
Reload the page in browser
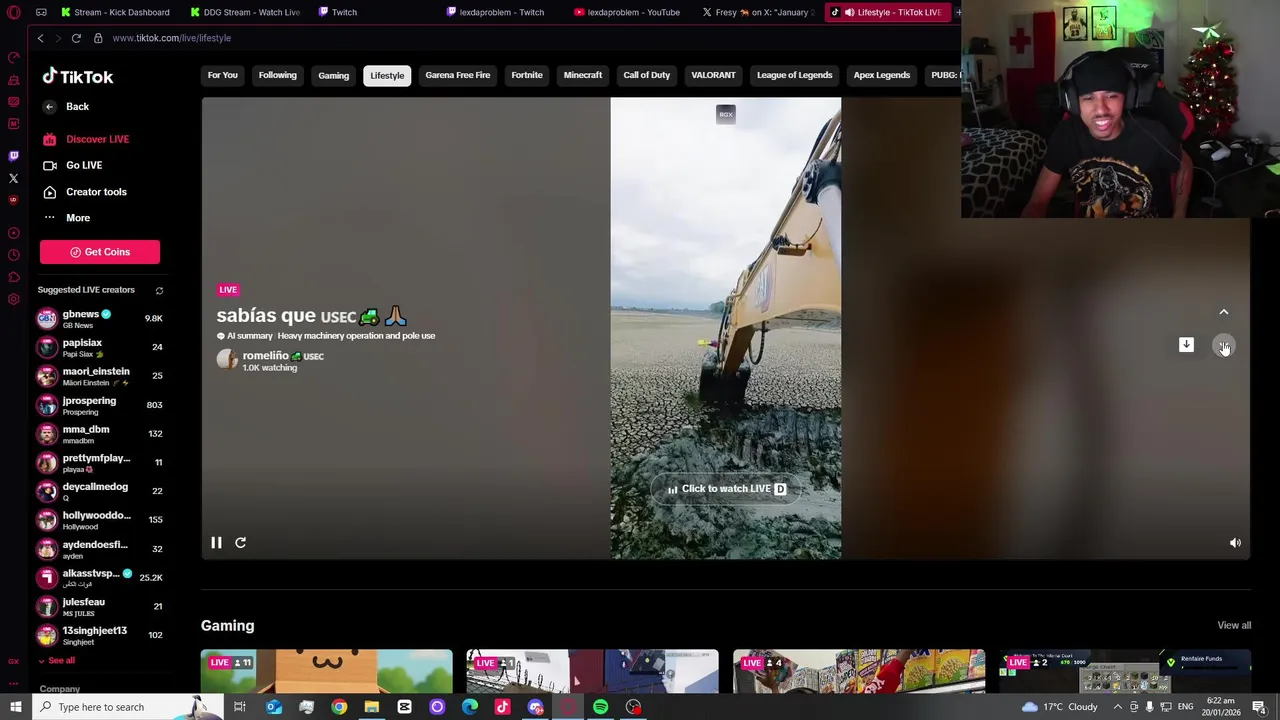76,38
